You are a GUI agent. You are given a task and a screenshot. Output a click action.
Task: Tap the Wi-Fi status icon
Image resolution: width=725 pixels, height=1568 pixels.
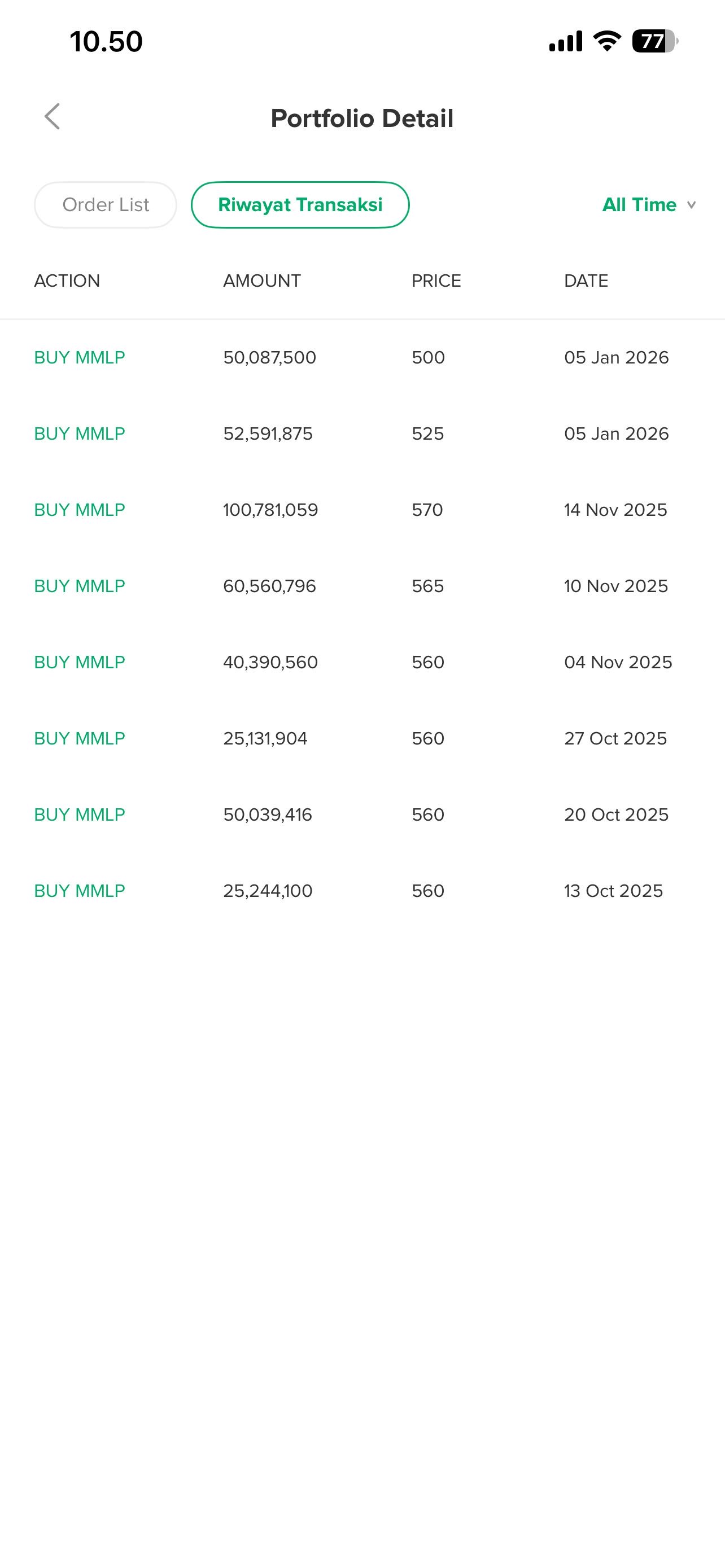pyautogui.click(x=606, y=41)
